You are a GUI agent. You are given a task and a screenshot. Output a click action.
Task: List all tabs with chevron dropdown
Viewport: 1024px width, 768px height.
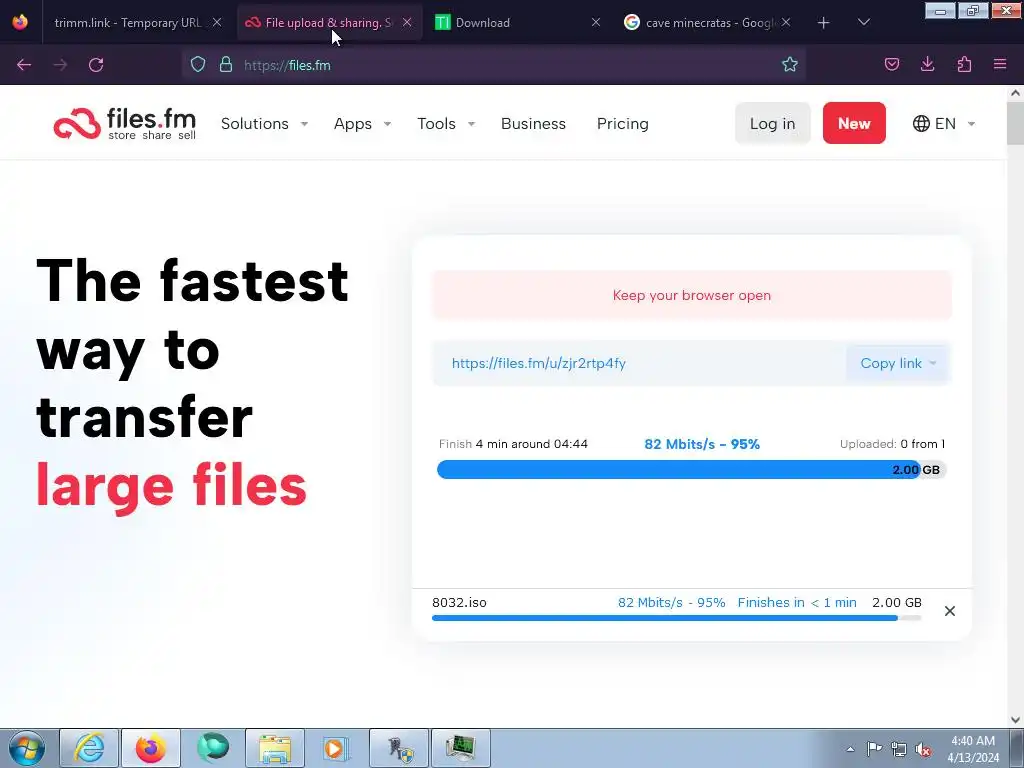[863, 22]
